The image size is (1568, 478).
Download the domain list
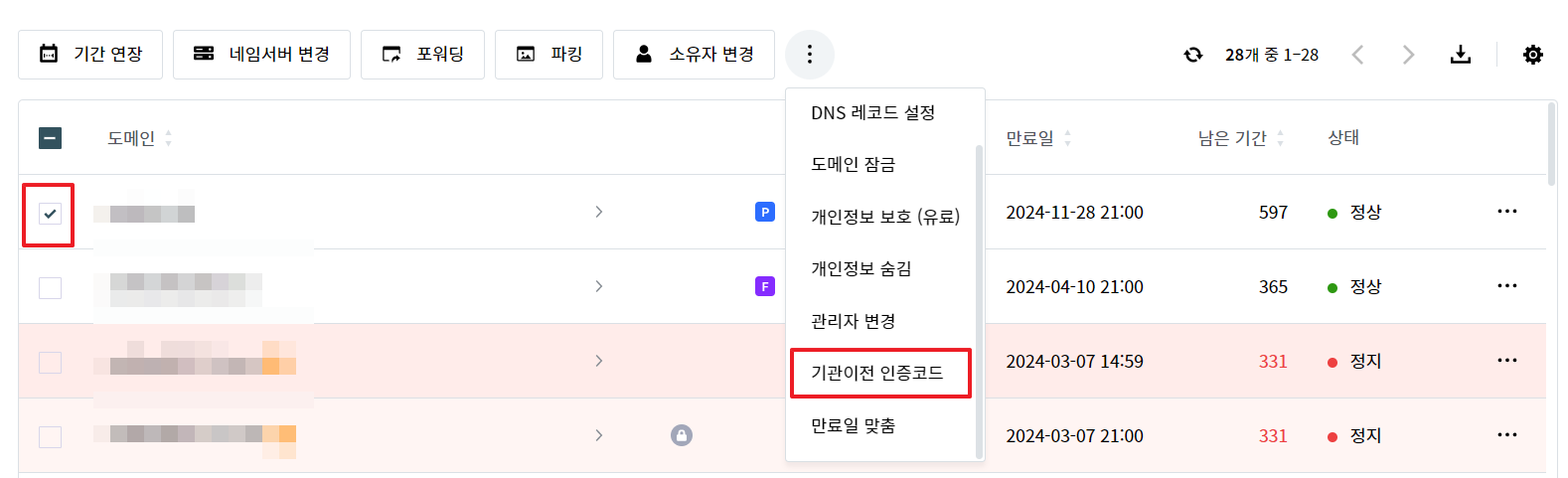click(1460, 55)
